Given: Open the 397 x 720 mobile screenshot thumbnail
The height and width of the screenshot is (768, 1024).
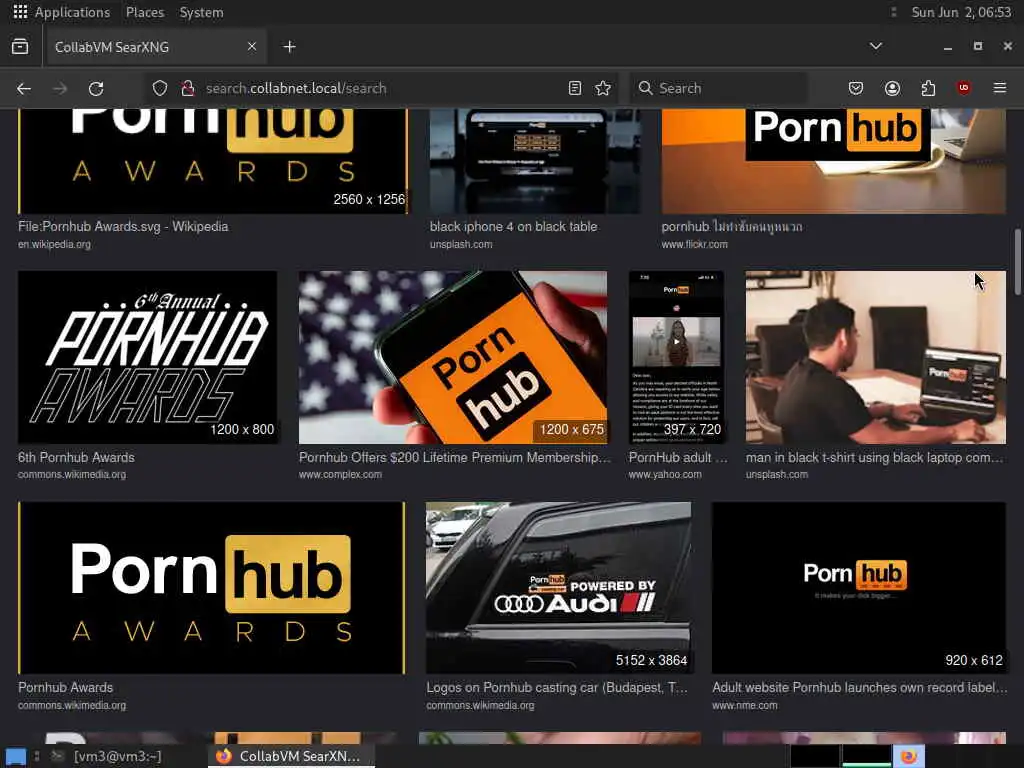Looking at the screenshot, I should [677, 357].
